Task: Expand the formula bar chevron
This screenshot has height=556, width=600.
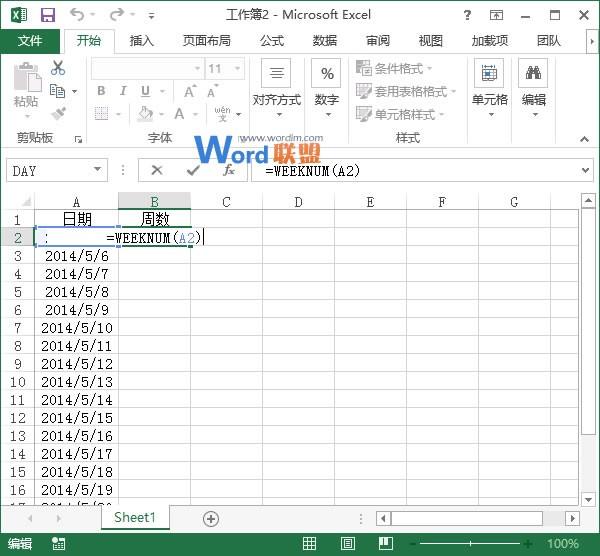Action: pyautogui.click(x=585, y=170)
